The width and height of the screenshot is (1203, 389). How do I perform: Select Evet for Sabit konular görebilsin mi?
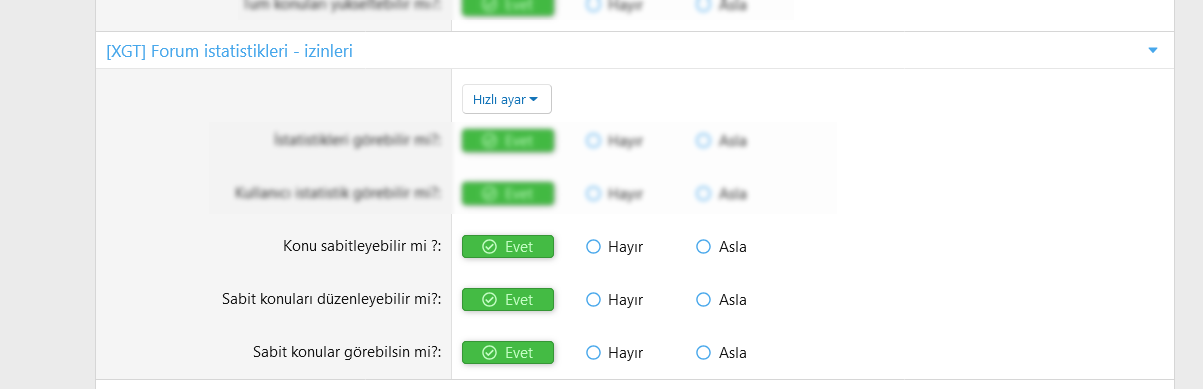click(507, 352)
